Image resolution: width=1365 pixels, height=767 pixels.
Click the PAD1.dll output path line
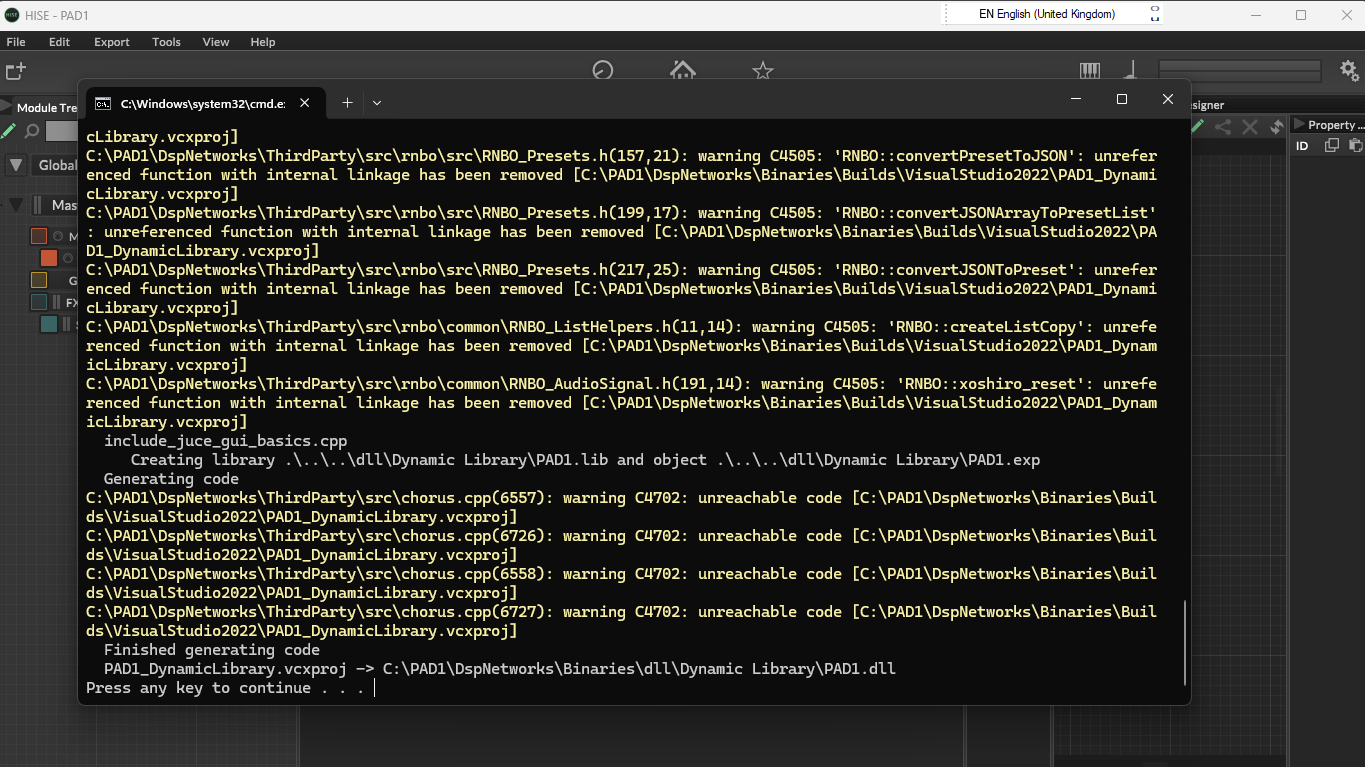click(500, 669)
